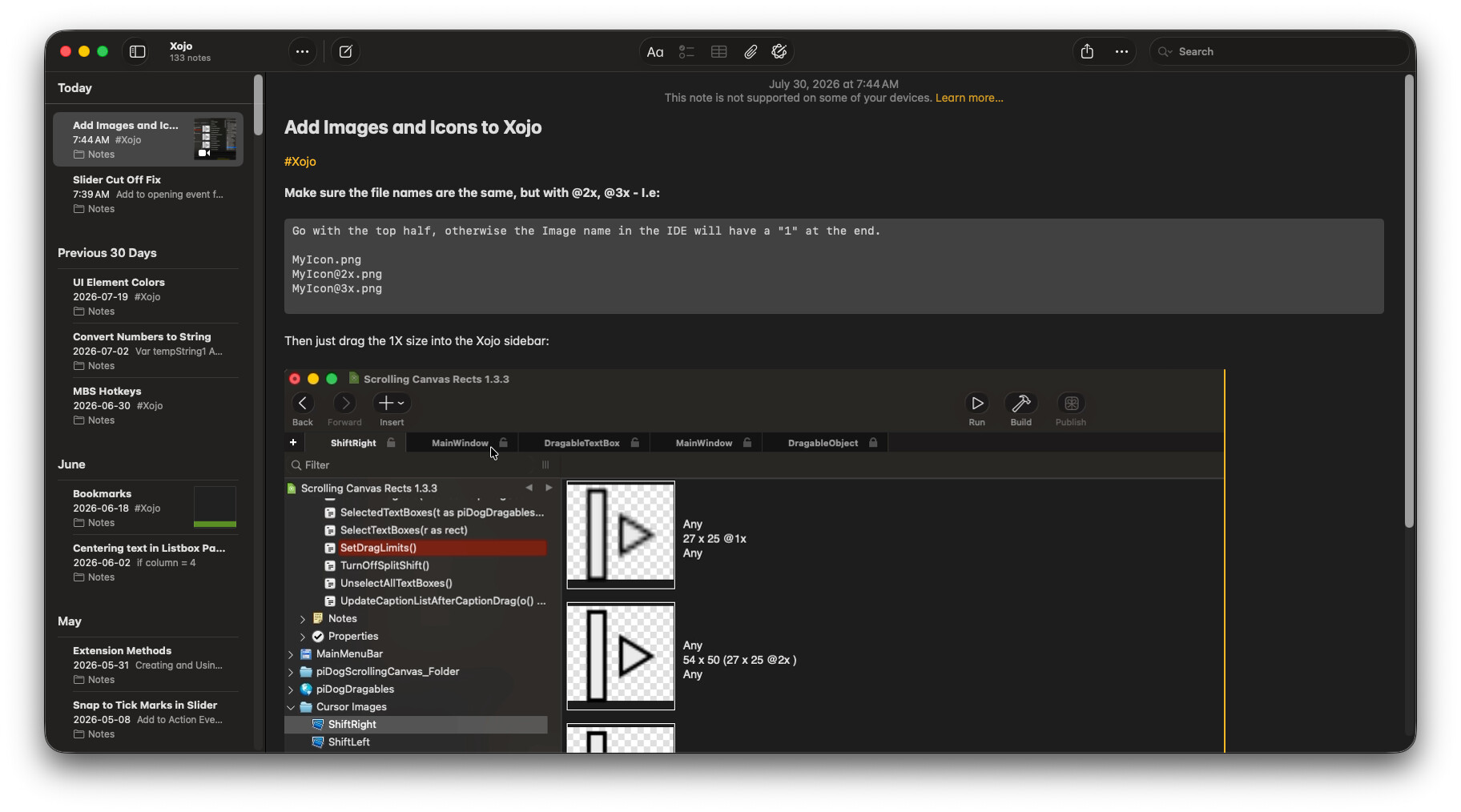Screen dimensions: 1461x812
Task: Open the Extension Methods note
Action: coord(148,665)
